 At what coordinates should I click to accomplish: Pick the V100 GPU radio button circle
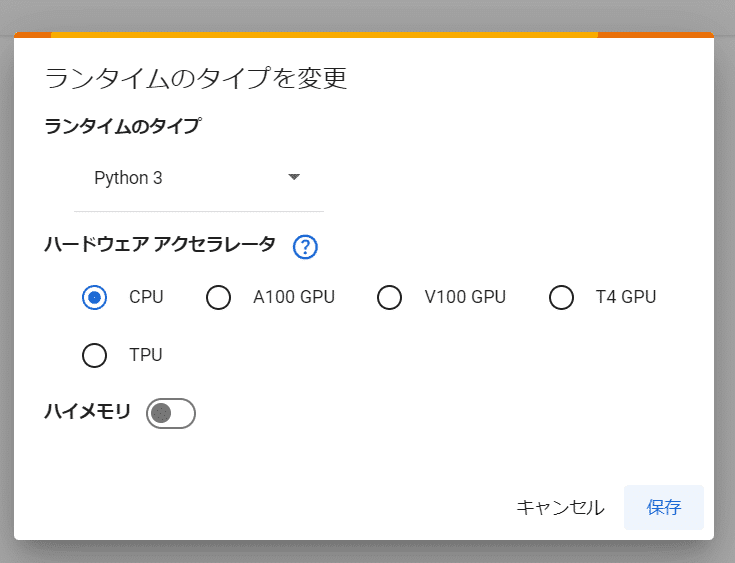pyautogui.click(x=389, y=297)
